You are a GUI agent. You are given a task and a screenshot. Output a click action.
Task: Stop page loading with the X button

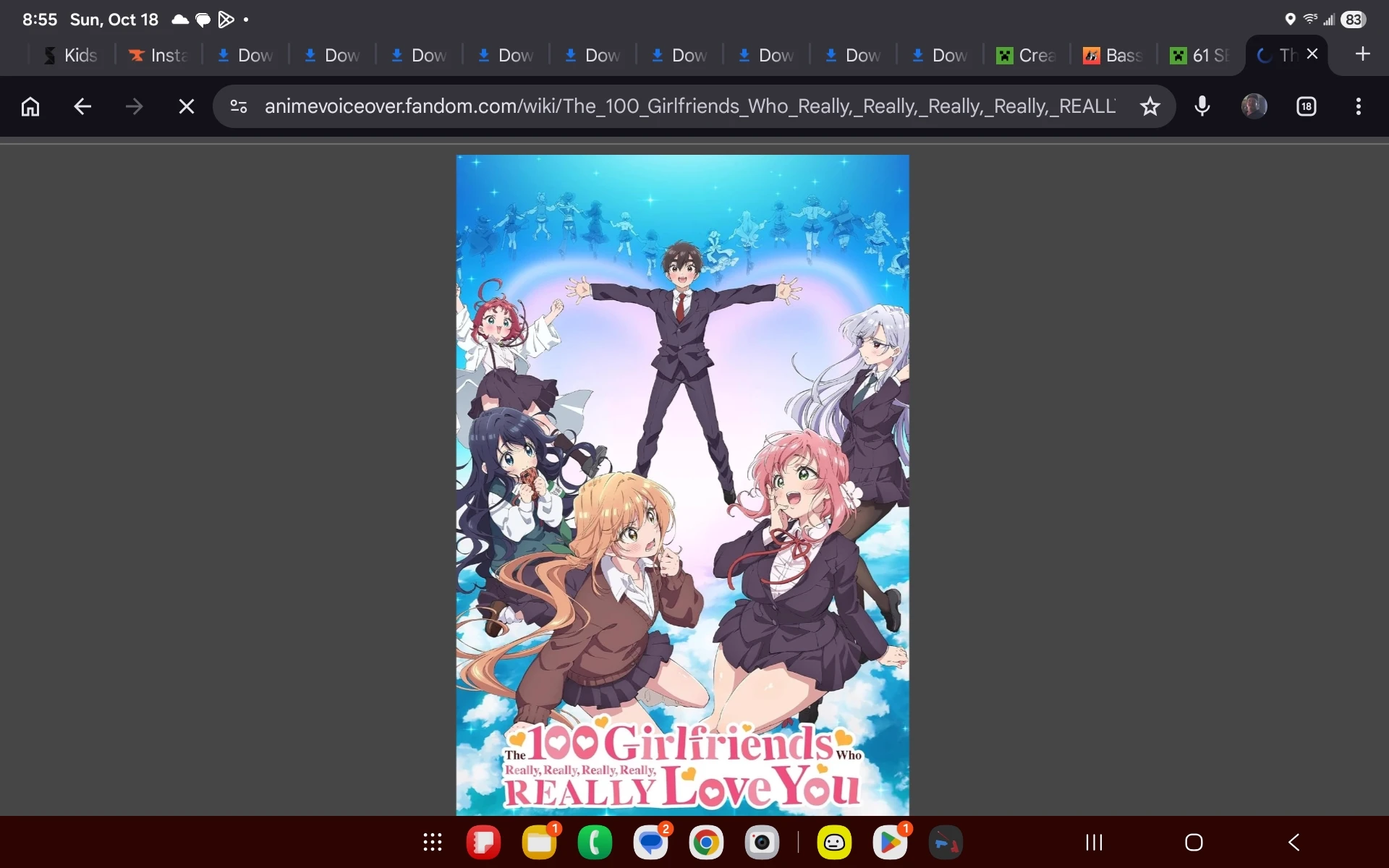tap(187, 107)
